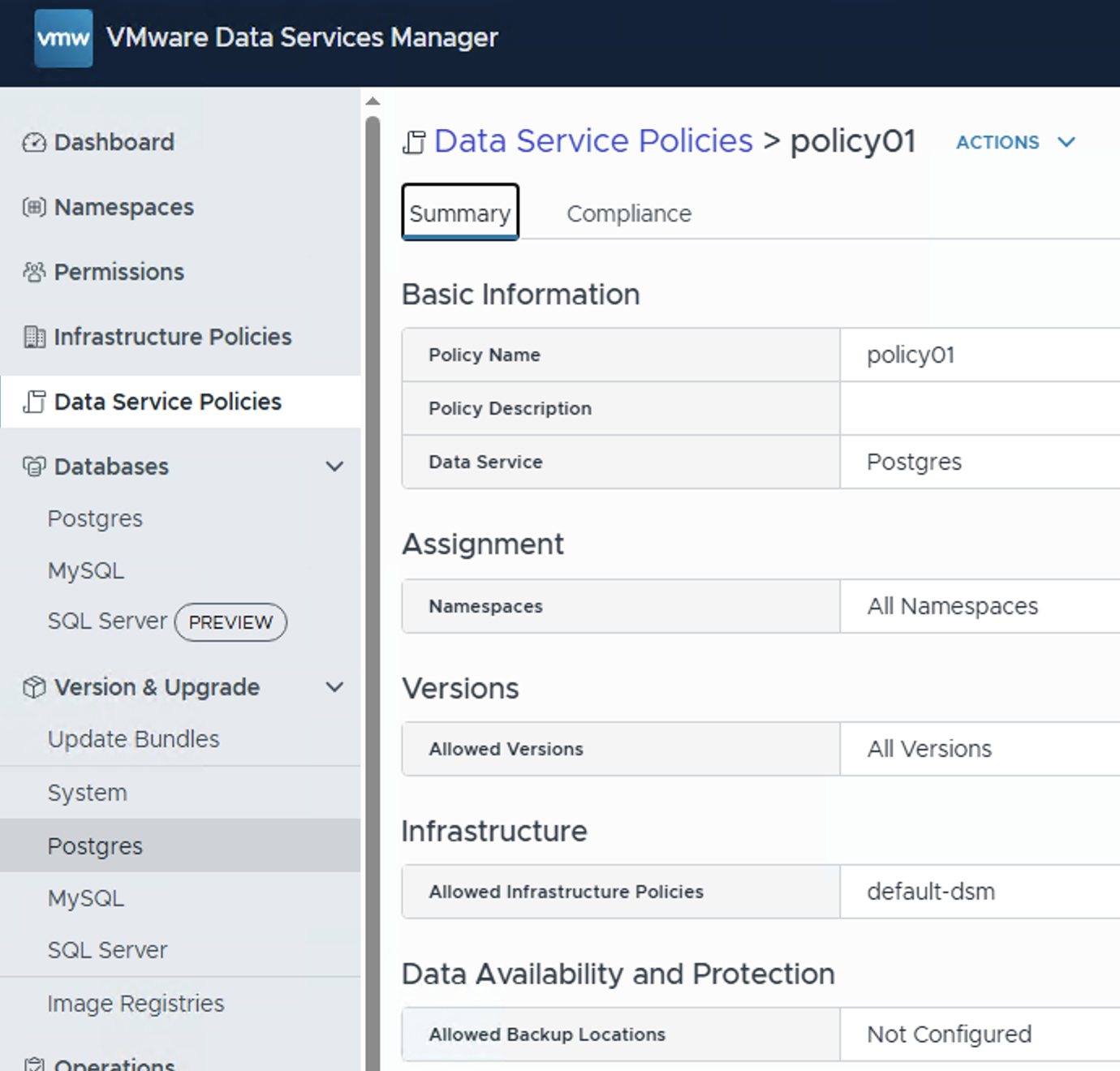Viewport: 1120px width, 1071px height.
Task: Click the sidebar scroll up arrow
Action: [x=373, y=101]
